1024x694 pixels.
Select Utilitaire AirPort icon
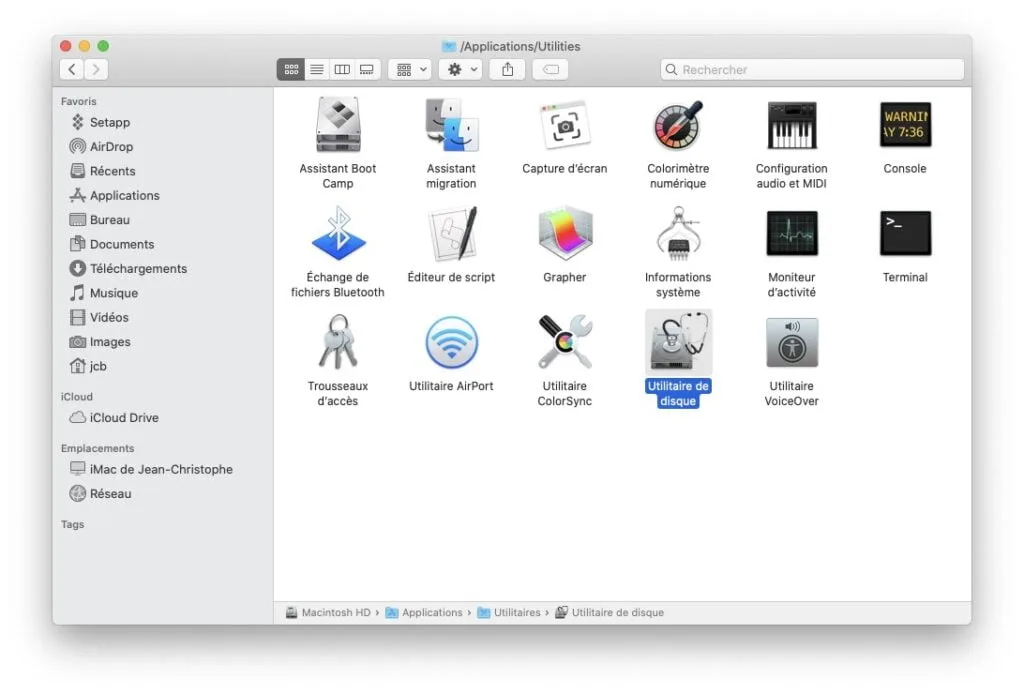point(451,342)
